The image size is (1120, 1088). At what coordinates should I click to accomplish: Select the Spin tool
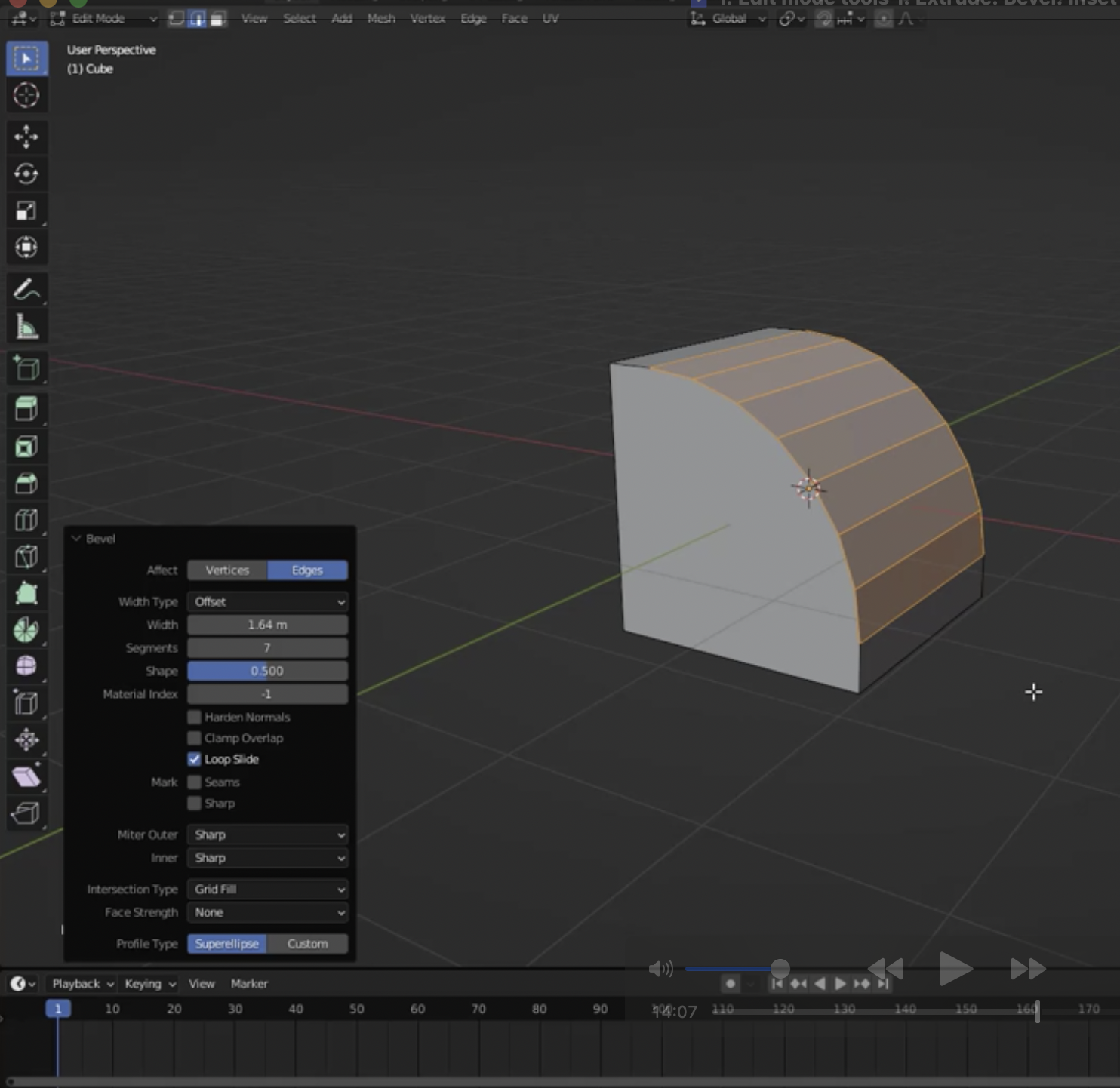(26, 630)
